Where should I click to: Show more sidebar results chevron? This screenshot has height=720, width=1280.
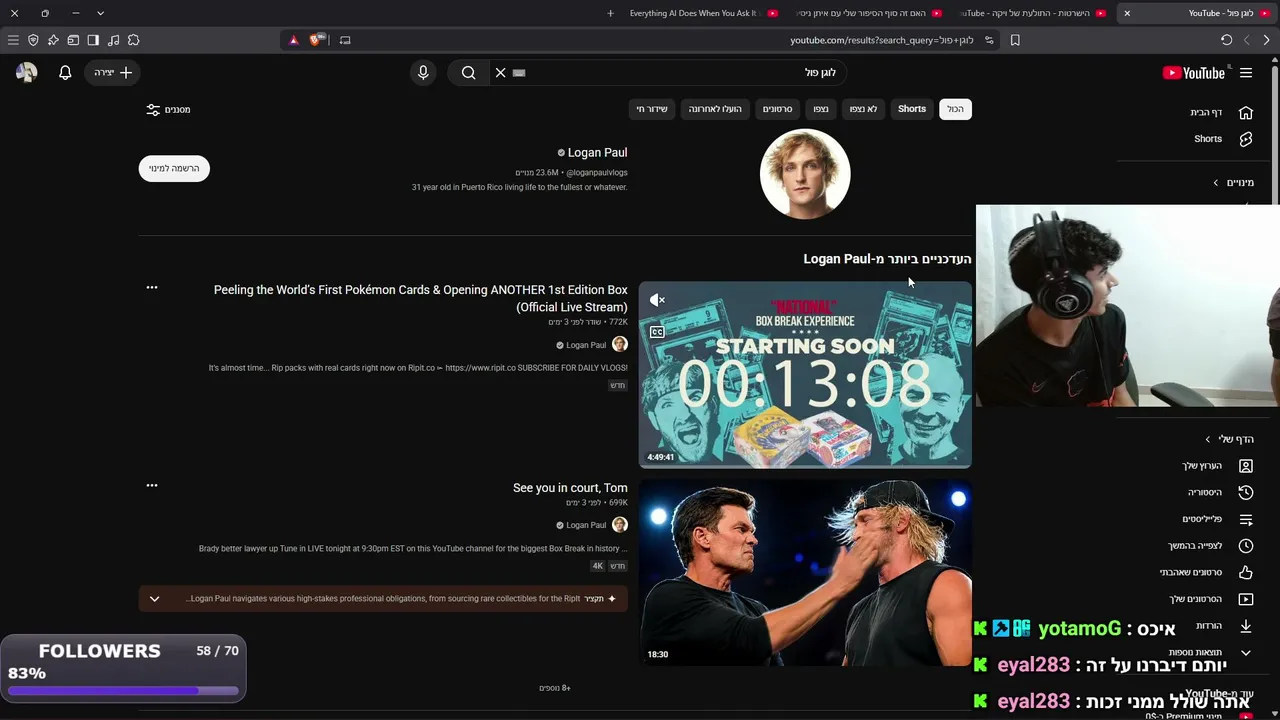[1246, 653]
